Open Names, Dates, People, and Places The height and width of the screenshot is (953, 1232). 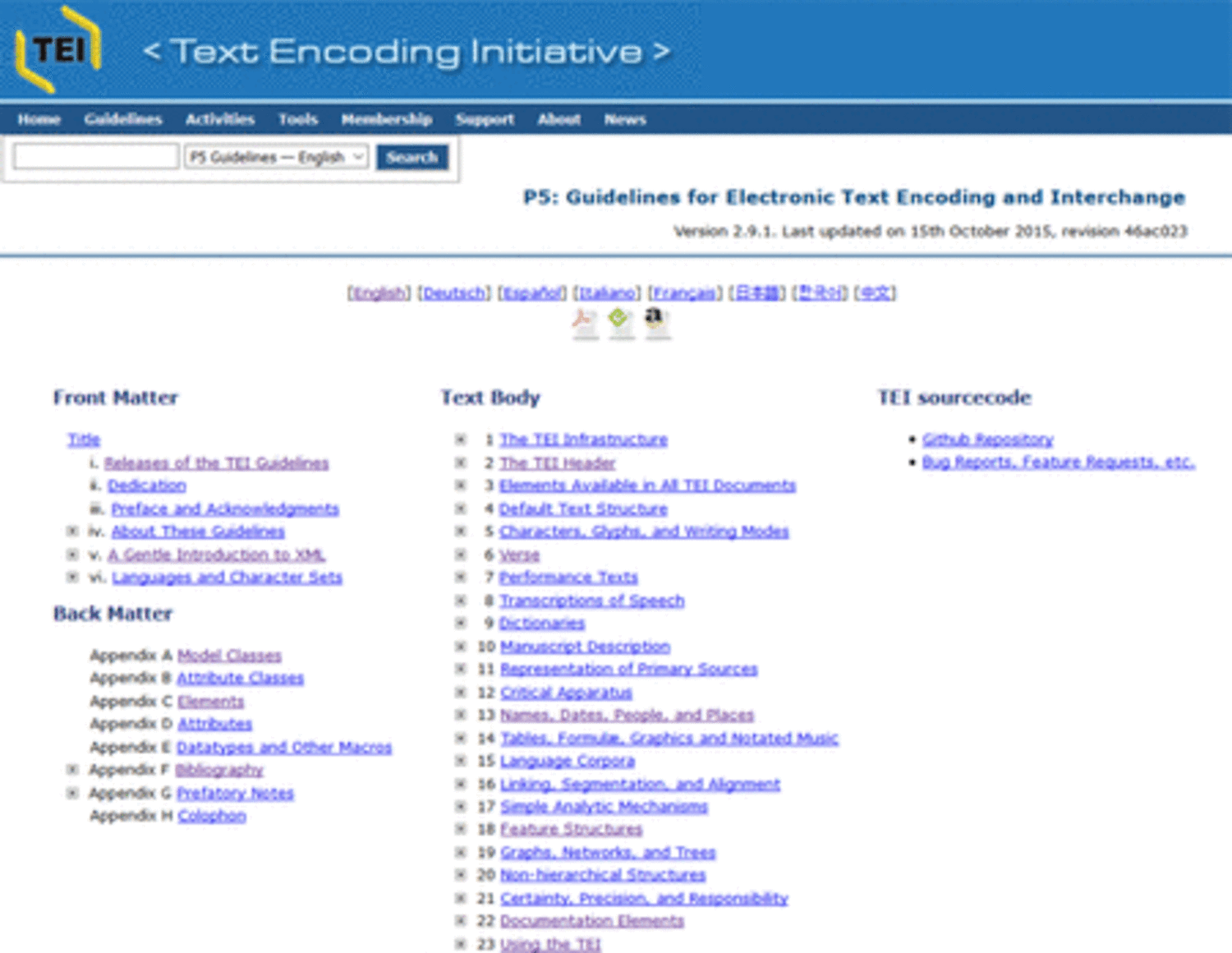[x=627, y=716]
